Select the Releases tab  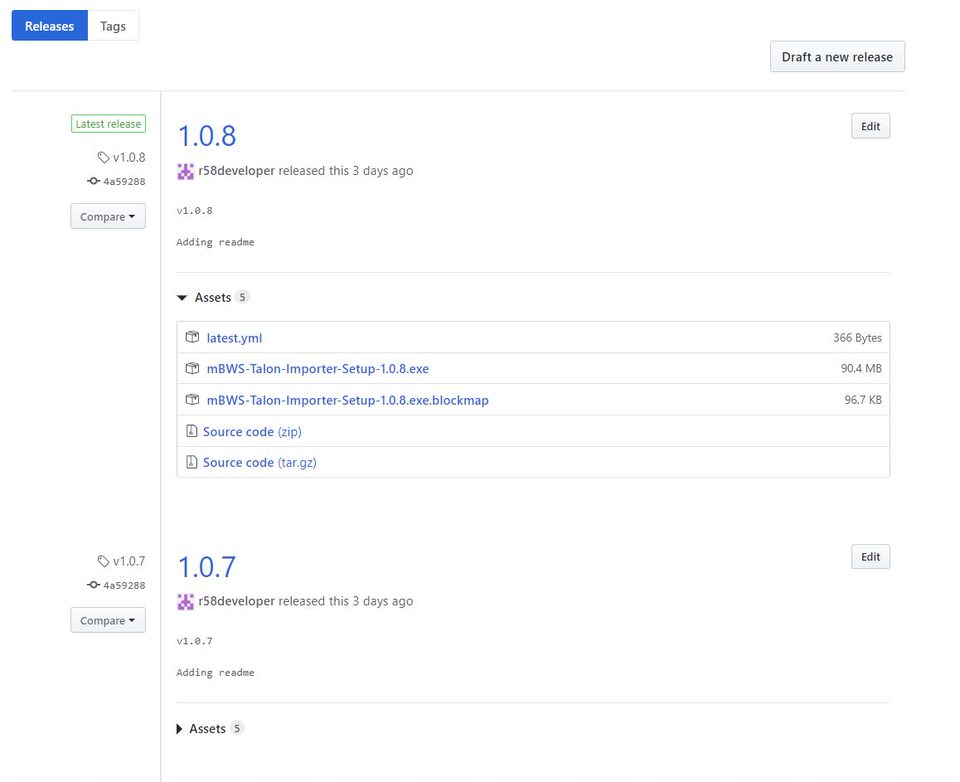[49, 26]
